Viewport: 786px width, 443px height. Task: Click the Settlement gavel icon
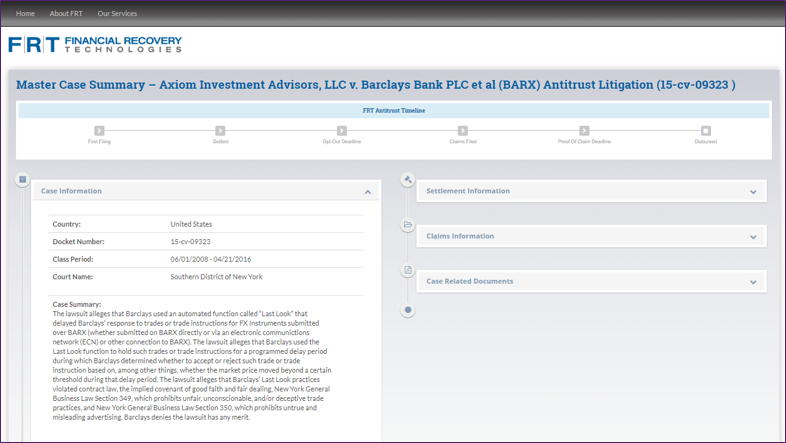coord(408,180)
